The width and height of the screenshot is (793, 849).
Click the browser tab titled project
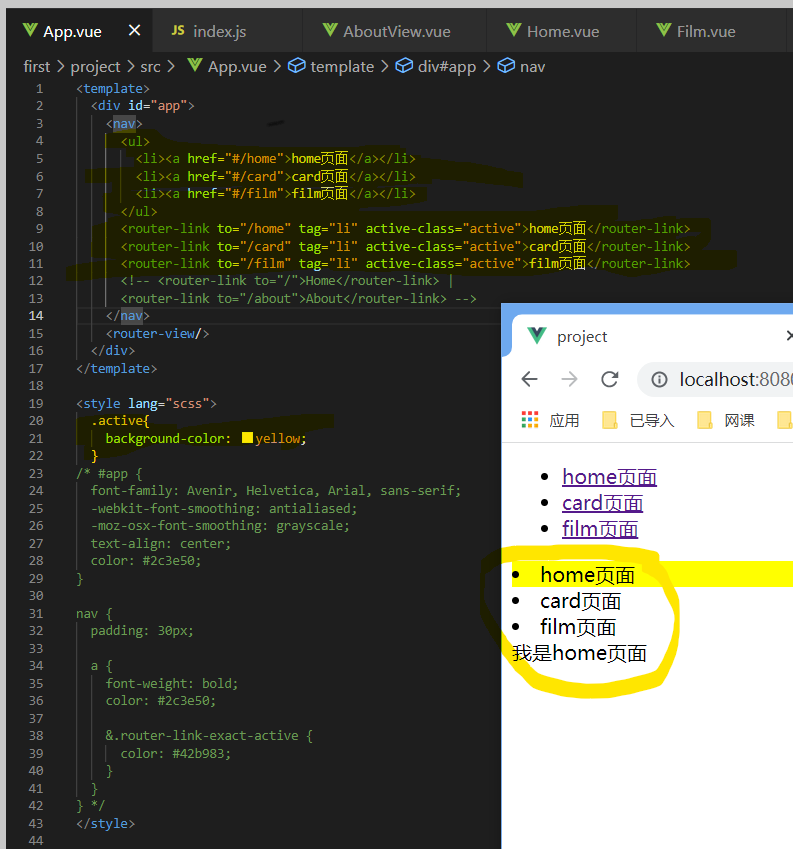[x=652, y=336]
